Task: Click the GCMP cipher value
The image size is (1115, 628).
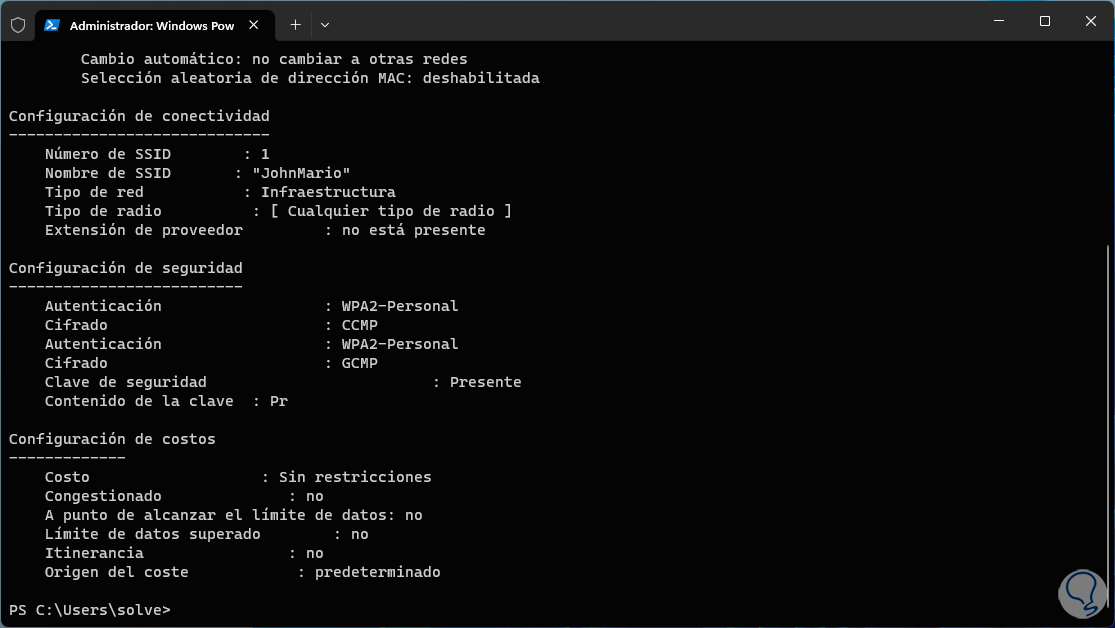Action: (x=360, y=363)
